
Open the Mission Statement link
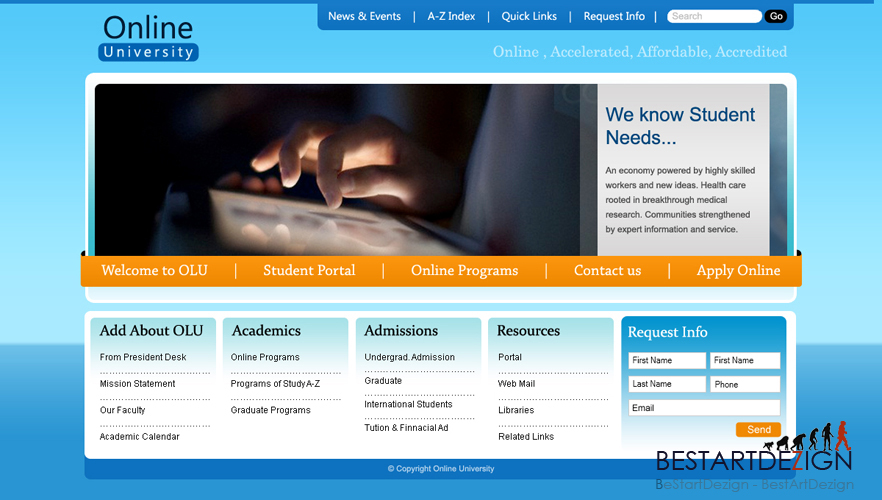click(137, 384)
